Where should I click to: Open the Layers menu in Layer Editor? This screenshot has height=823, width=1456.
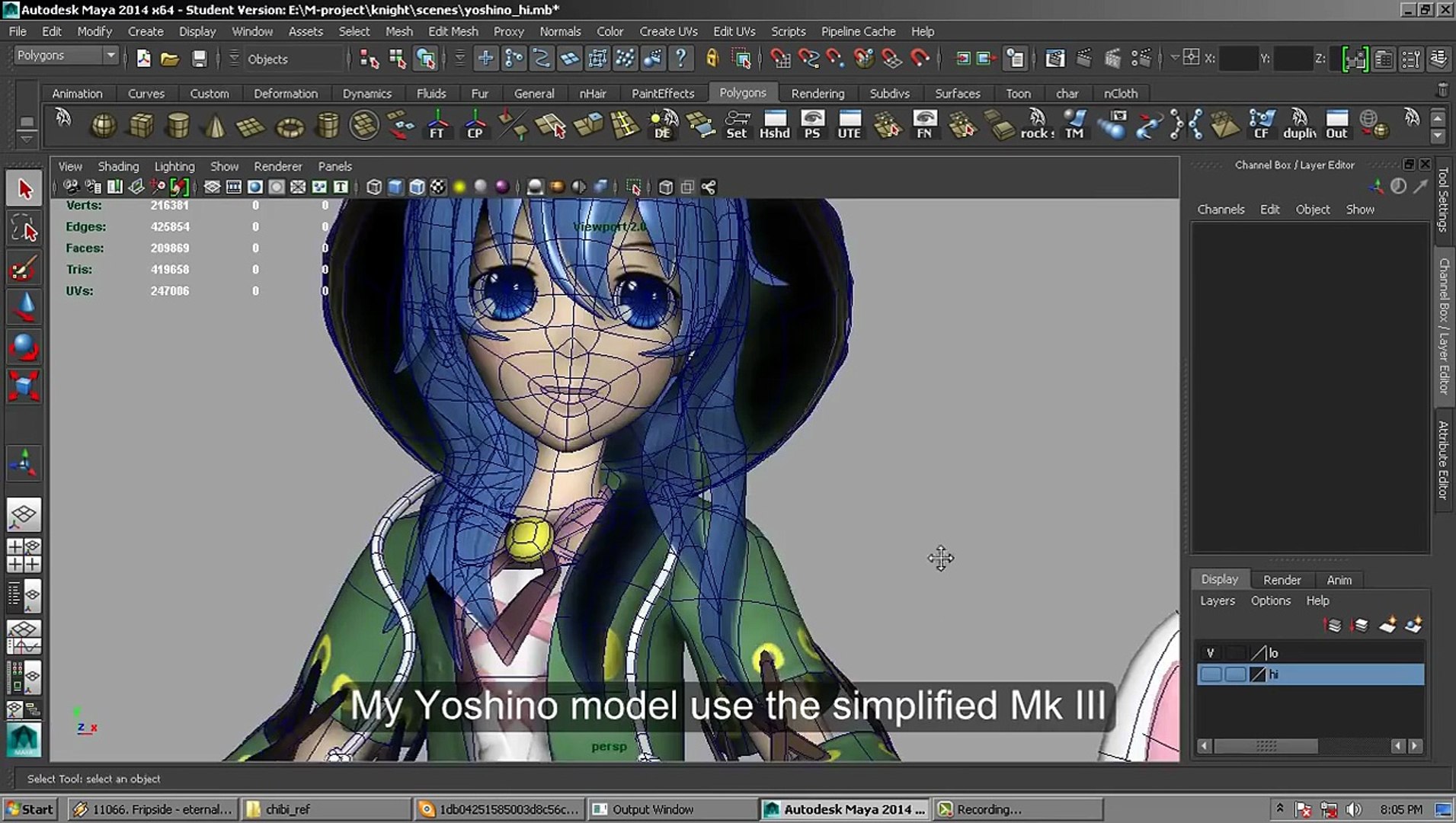[1217, 600]
